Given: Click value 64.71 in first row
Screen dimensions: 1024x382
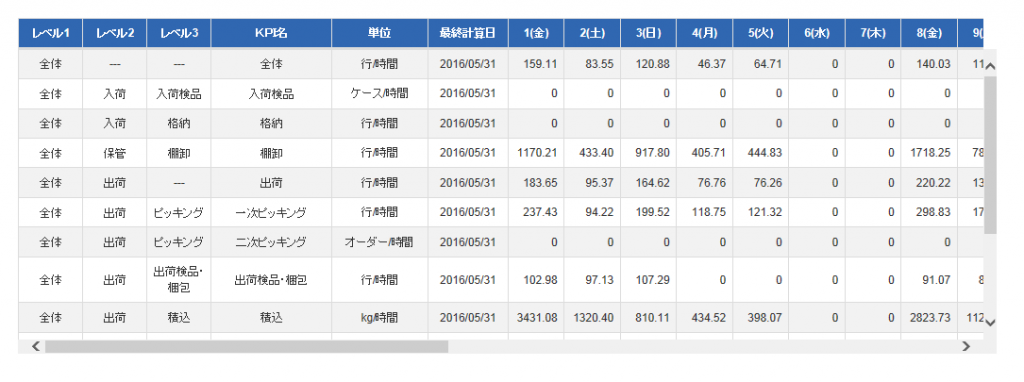Looking at the screenshot, I should [x=769, y=64].
